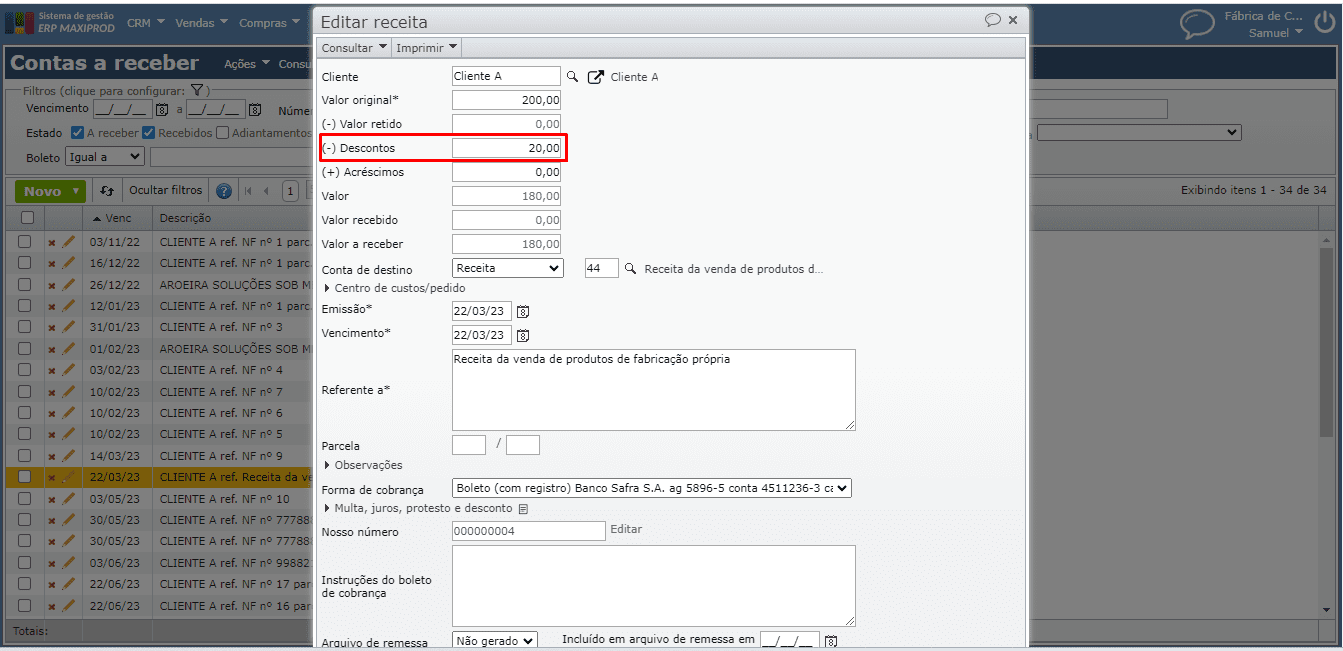Open the chat bubble icon in header
Screen dimensions: 1343x651
pyautogui.click(x=1197, y=23)
